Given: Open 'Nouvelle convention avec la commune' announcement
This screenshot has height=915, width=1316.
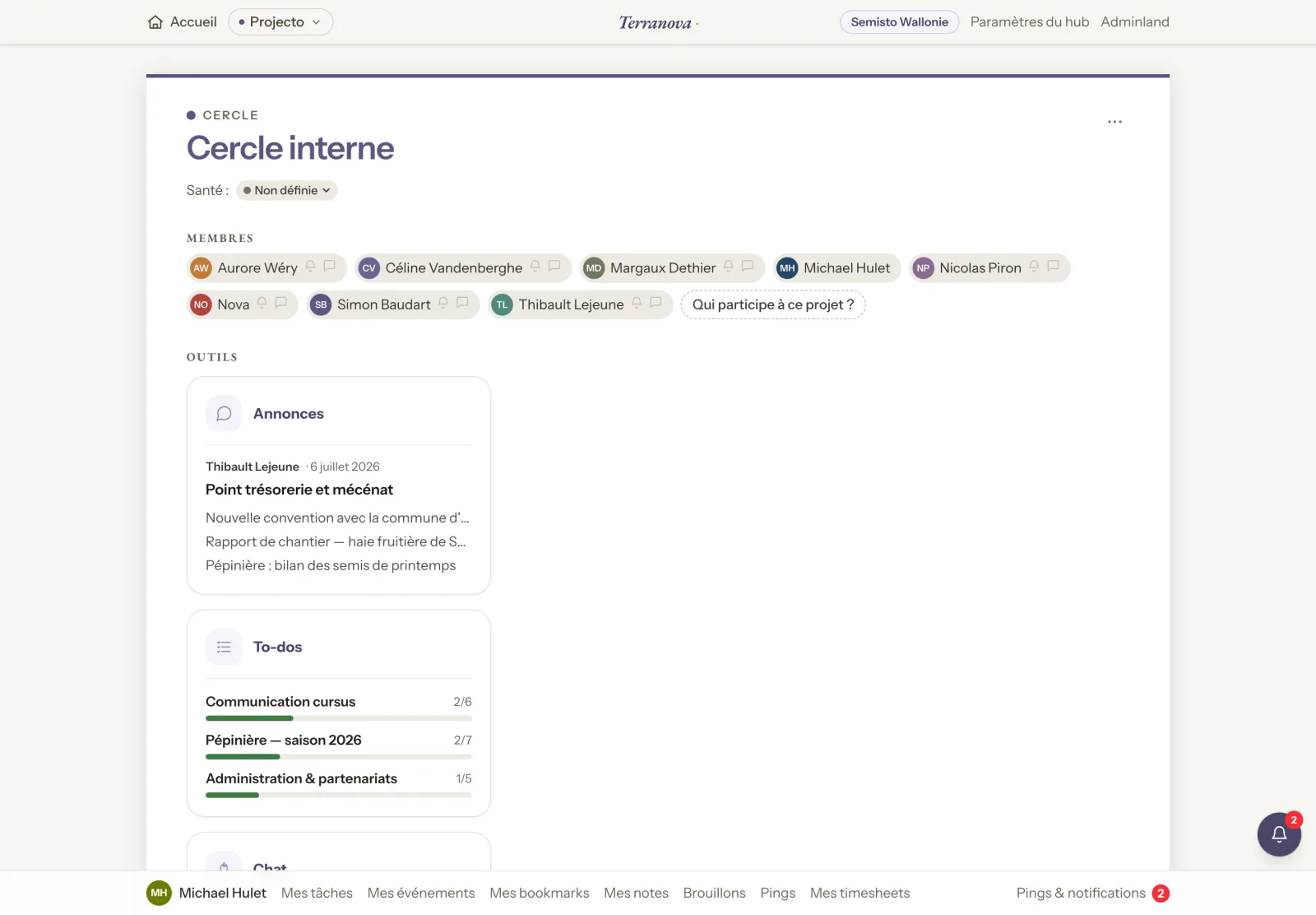Looking at the screenshot, I should [x=337, y=518].
